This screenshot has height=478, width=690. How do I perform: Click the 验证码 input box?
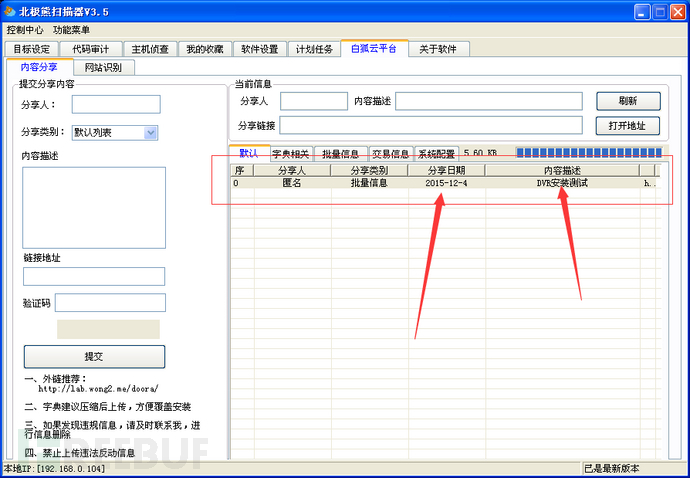point(110,302)
